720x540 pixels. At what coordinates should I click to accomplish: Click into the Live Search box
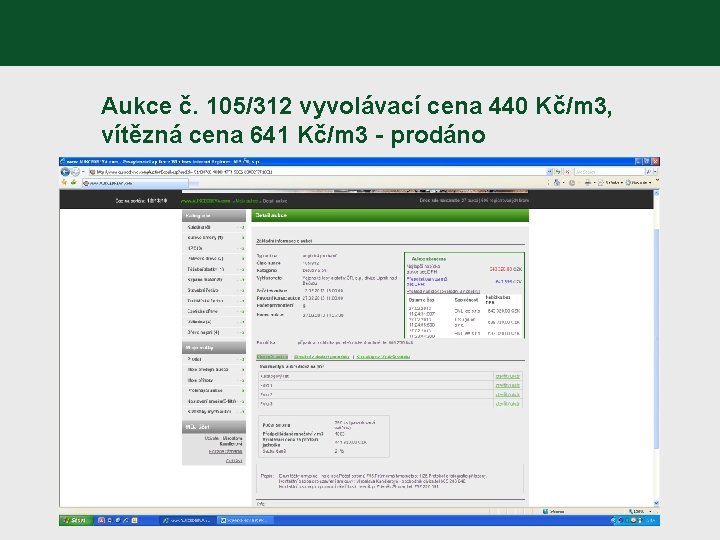[x=609, y=172]
